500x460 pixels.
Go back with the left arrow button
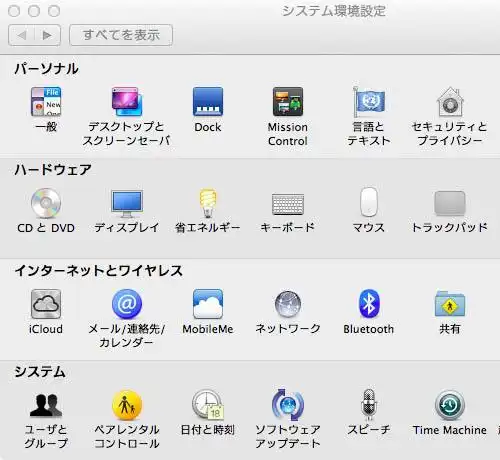[x=22, y=35]
